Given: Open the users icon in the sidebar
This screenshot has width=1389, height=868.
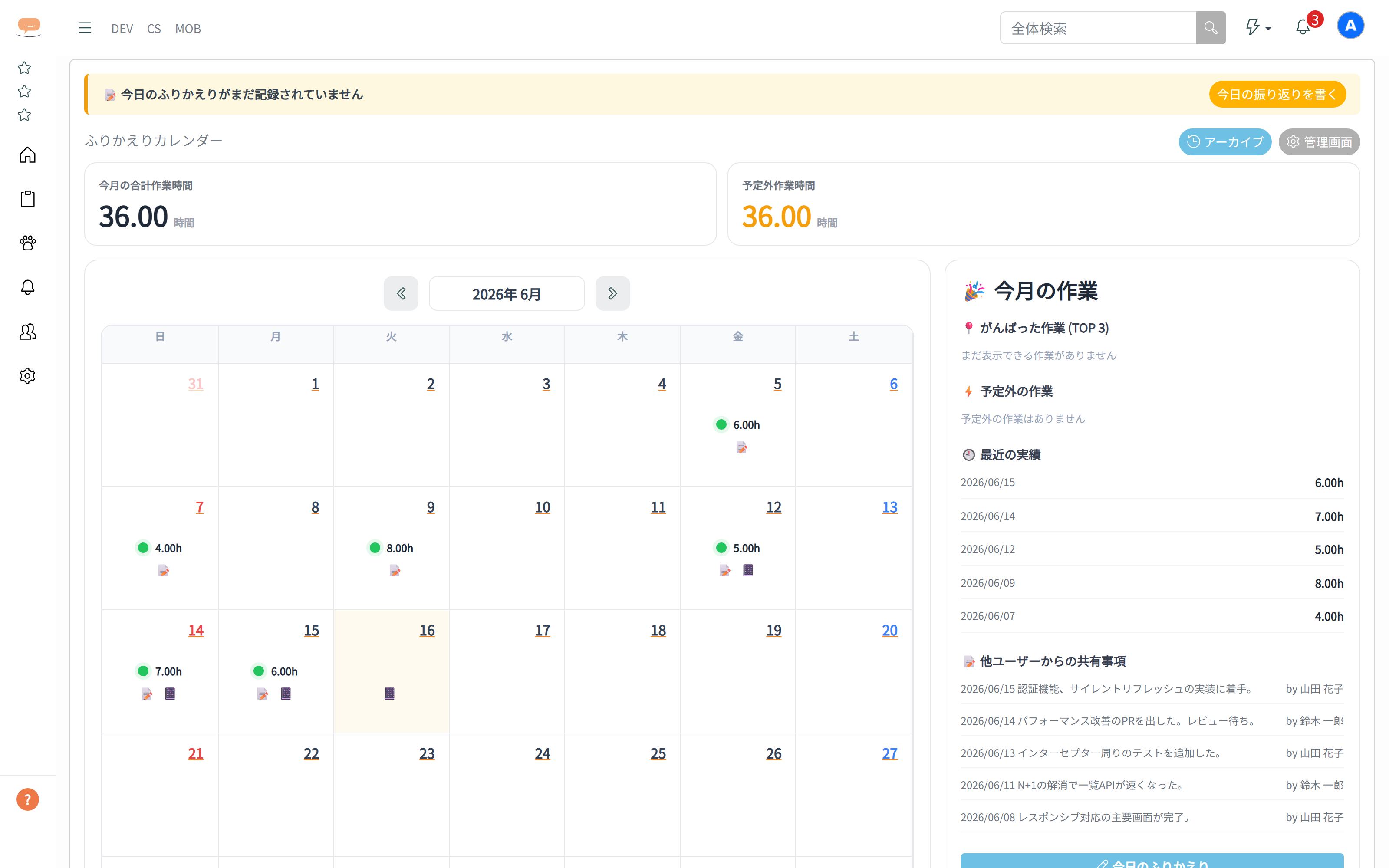Looking at the screenshot, I should 27,332.
